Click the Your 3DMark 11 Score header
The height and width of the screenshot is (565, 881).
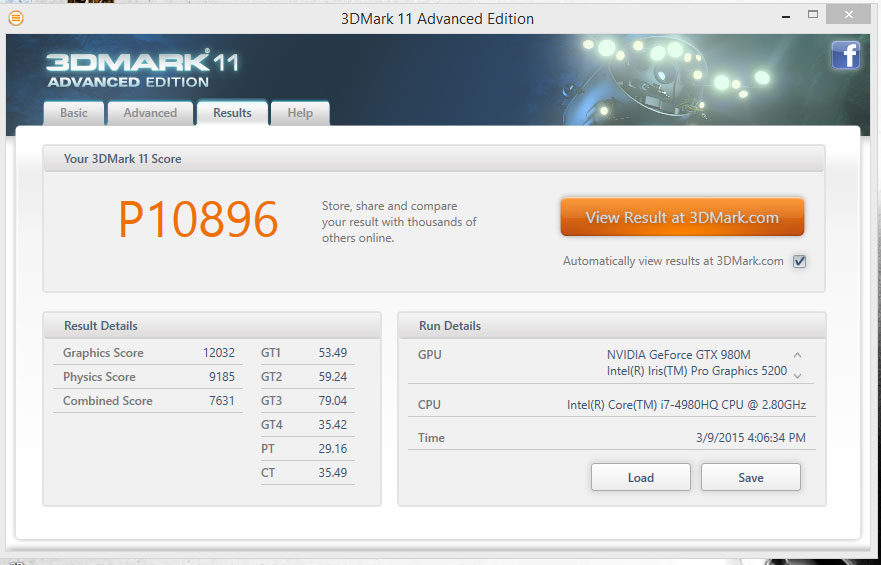[x=434, y=158]
